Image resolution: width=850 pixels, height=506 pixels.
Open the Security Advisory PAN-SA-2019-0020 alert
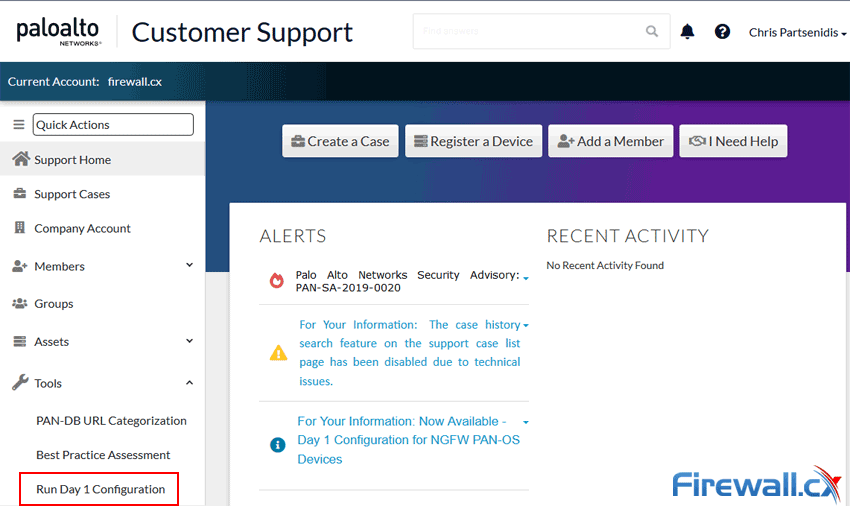tap(407, 281)
